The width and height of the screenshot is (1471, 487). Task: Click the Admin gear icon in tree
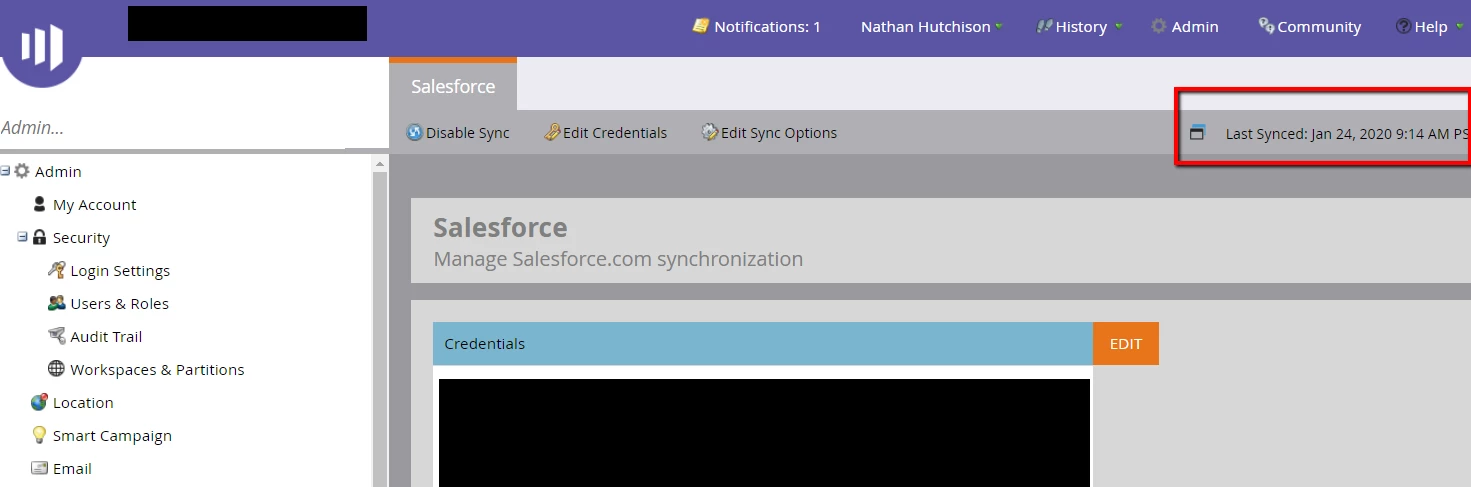pyautogui.click(x=22, y=171)
